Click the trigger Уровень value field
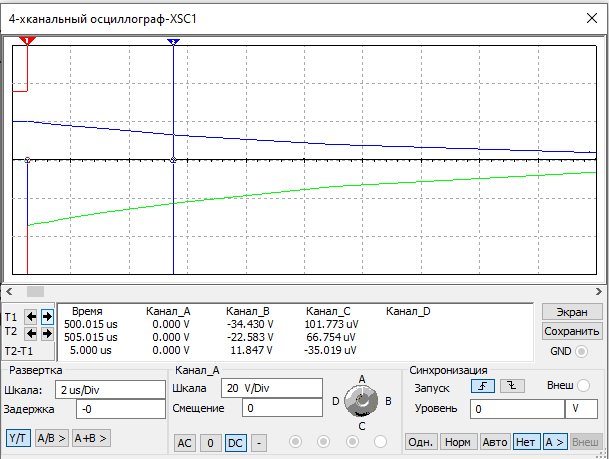 [517, 409]
